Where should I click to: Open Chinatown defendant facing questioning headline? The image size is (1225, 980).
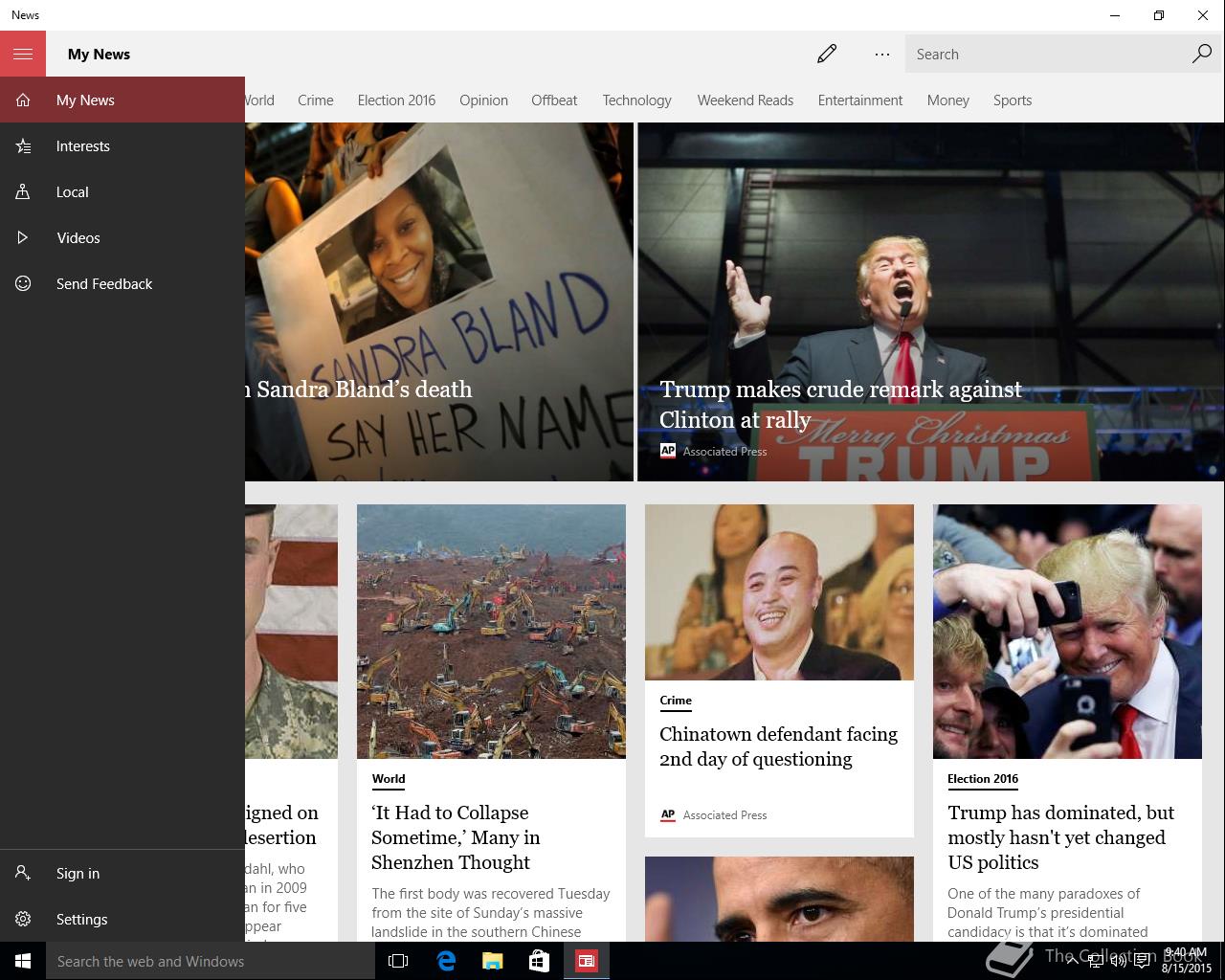click(778, 746)
